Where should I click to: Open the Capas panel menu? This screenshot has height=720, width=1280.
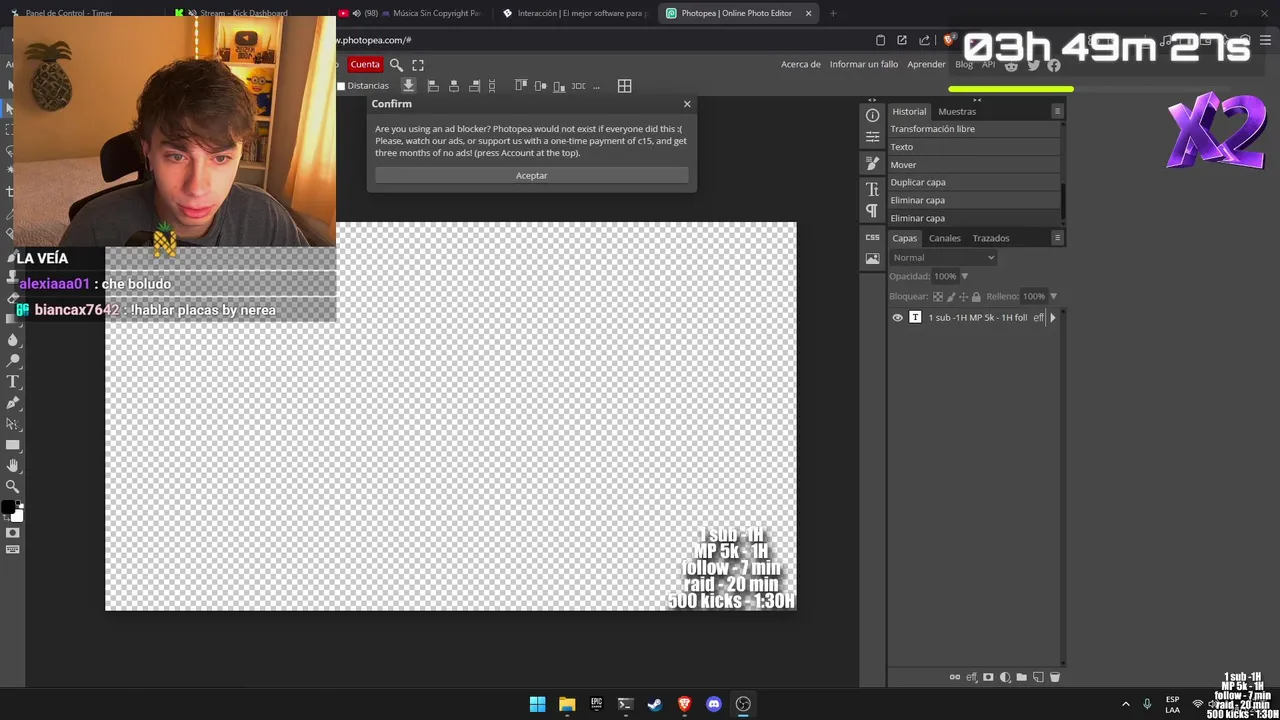1057,238
